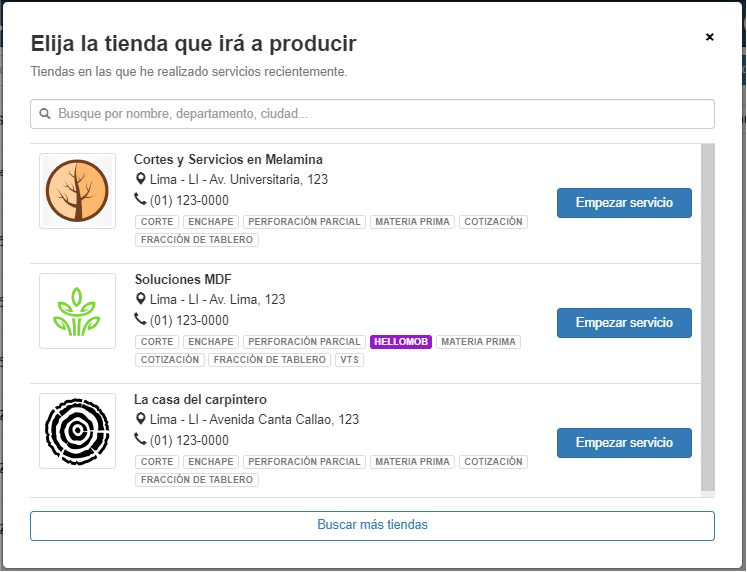Click location pin for Av. Universitaria address

click(x=141, y=179)
